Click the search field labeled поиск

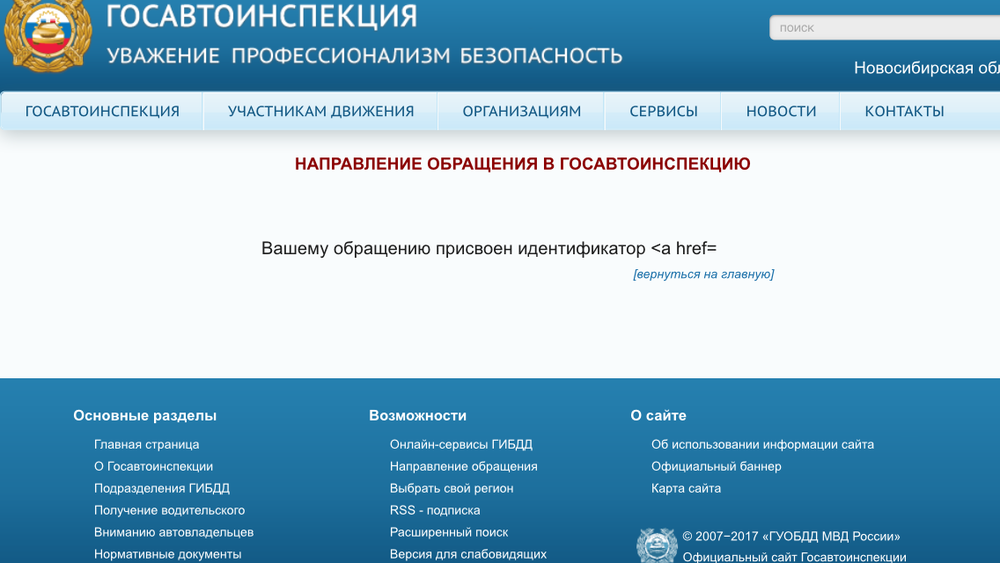point(885,28)
